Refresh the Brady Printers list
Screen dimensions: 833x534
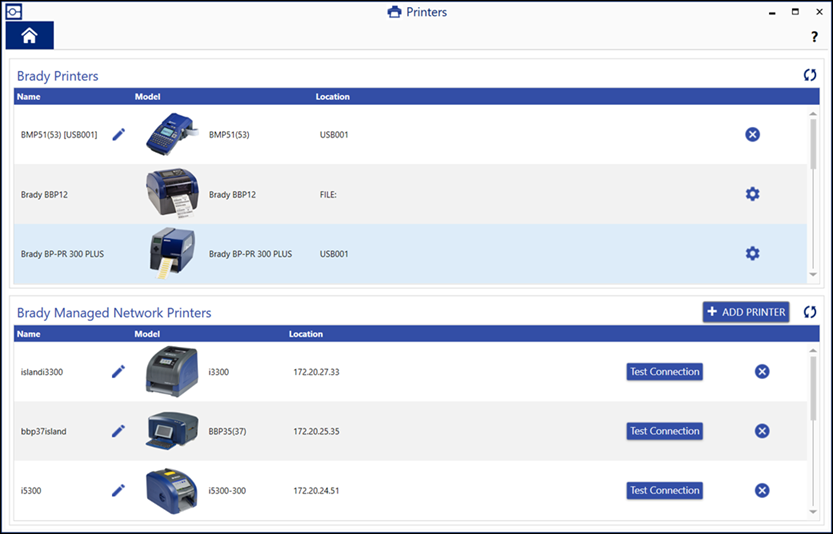click(810, 75)
